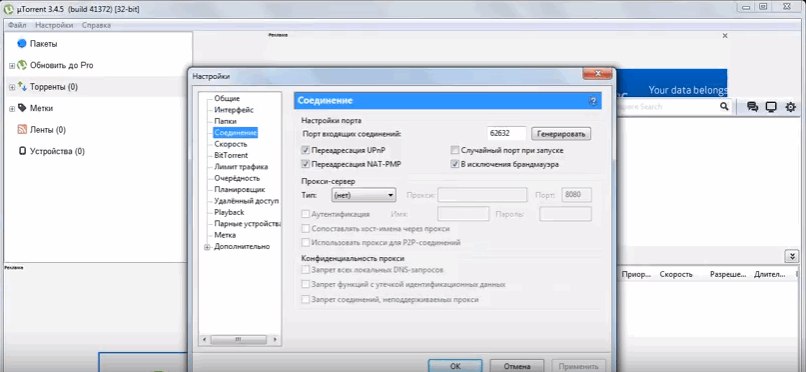Click the settings tree horizontal scrollbar thumb
Screen dimensions: 806x372
tap(239, 340)
